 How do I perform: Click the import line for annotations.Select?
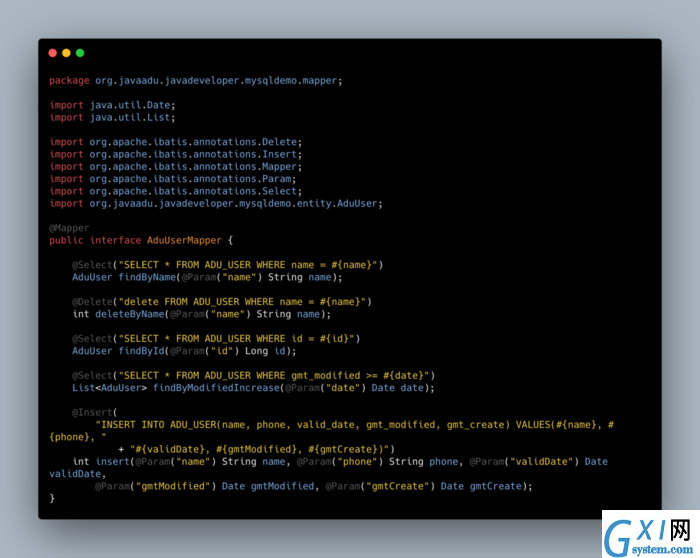[175, 191]
